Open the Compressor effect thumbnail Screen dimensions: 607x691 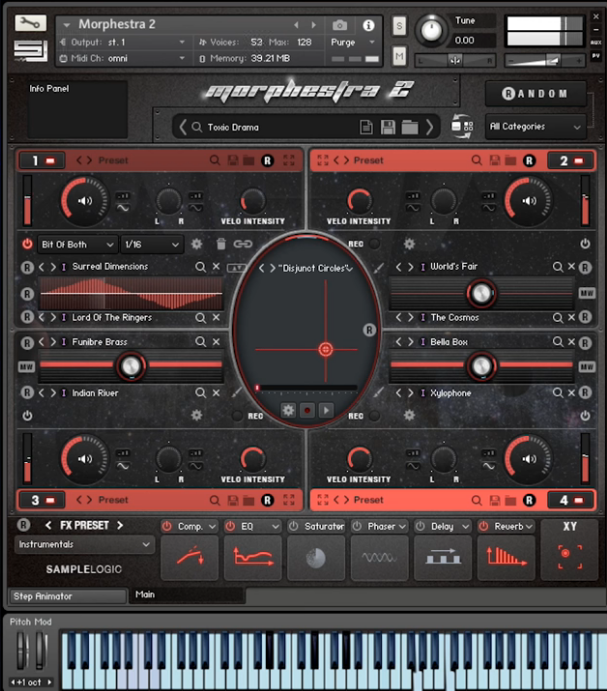pyautogui.click(x=190, y=557)
